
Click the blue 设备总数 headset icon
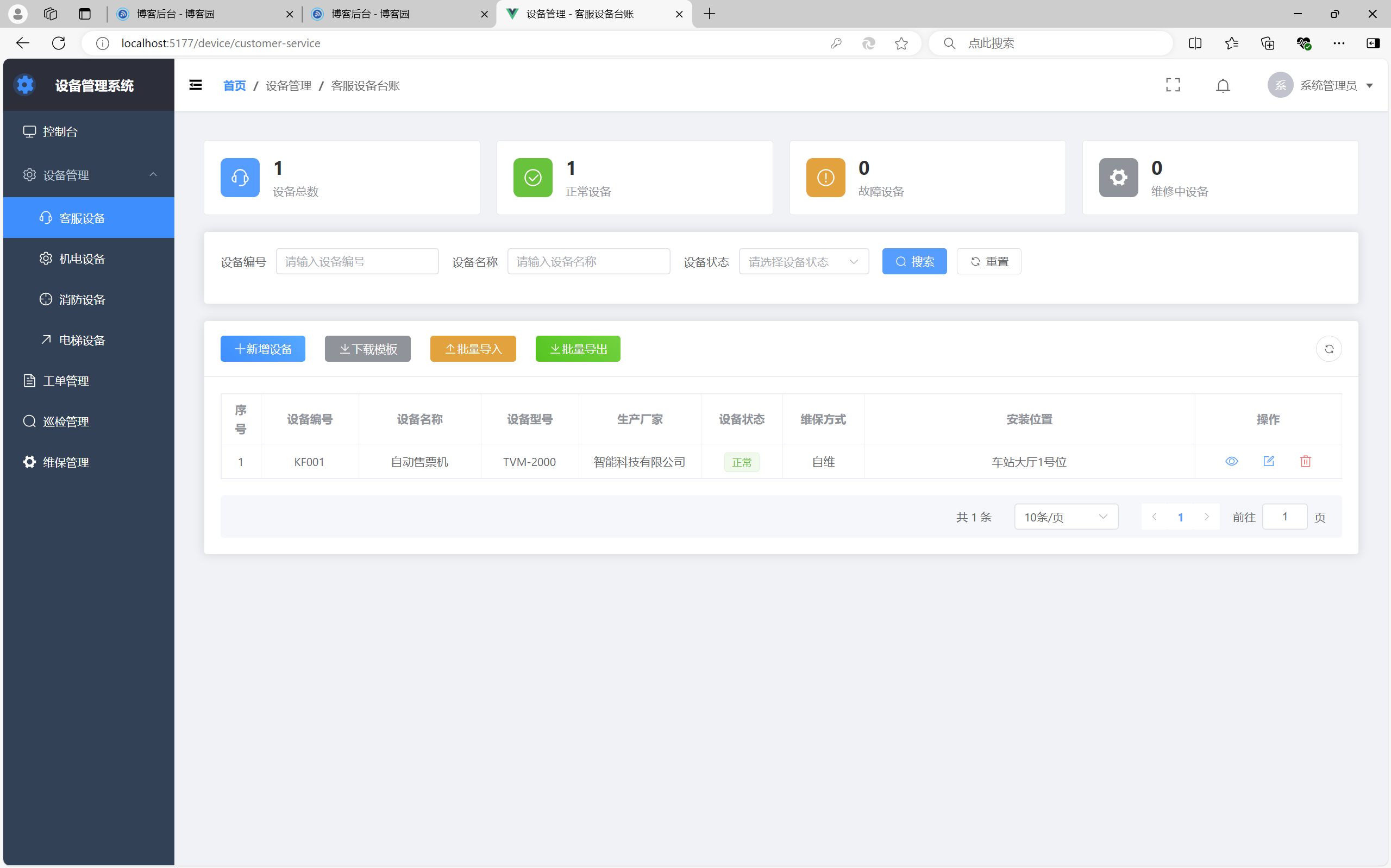point(240,178)
